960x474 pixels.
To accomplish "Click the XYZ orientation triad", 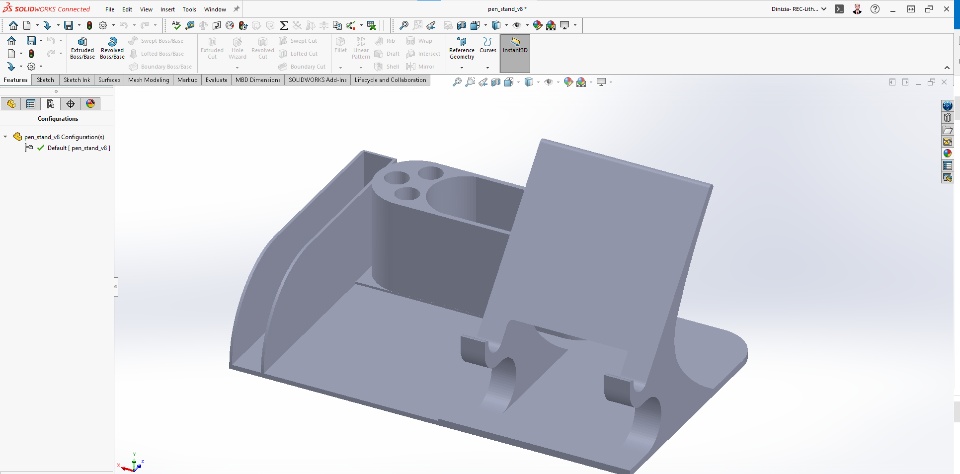I will tap(131, 465).
